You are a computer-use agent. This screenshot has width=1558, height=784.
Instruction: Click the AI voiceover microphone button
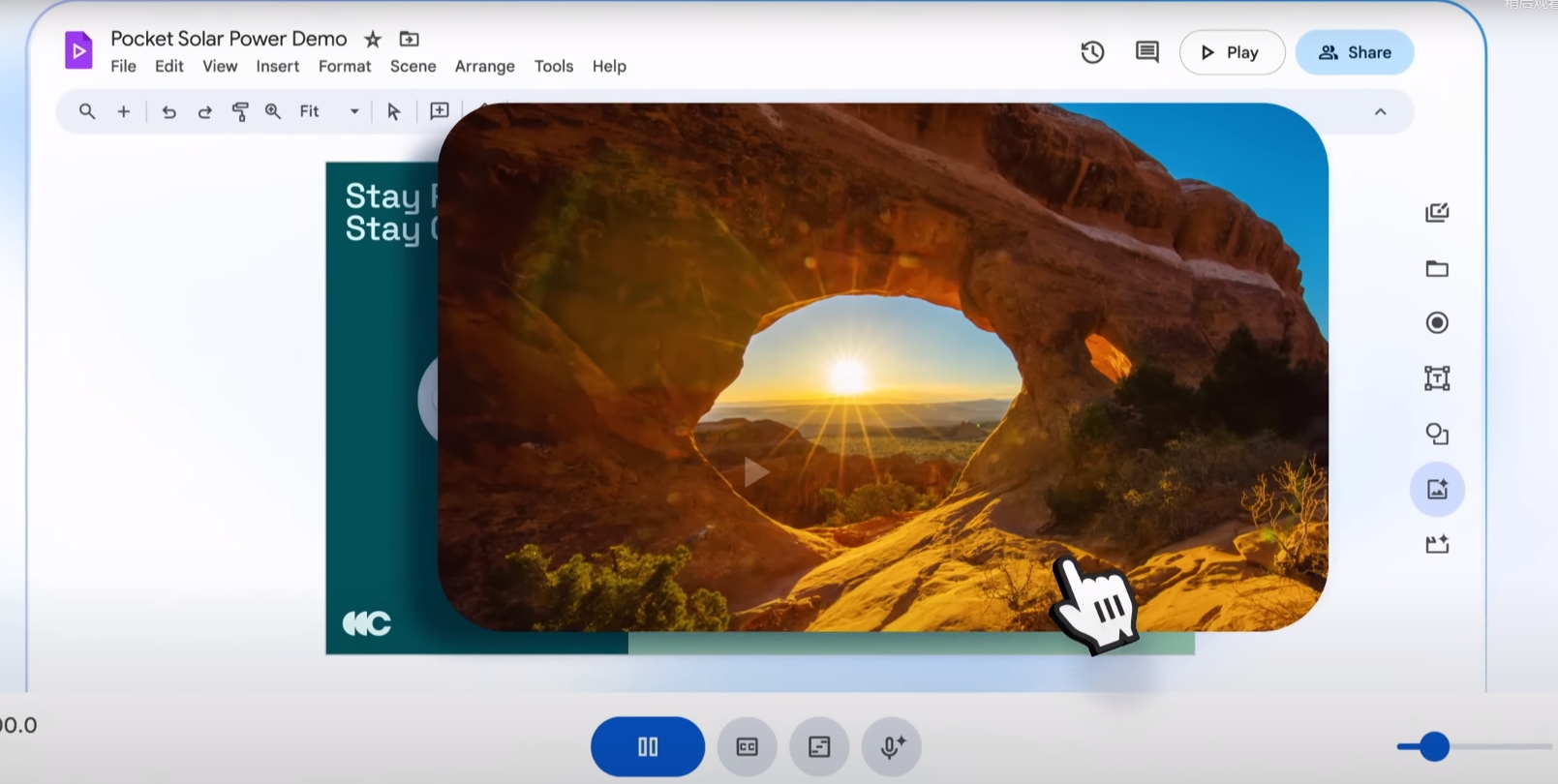pyautogui.click(x=892, y=746)
